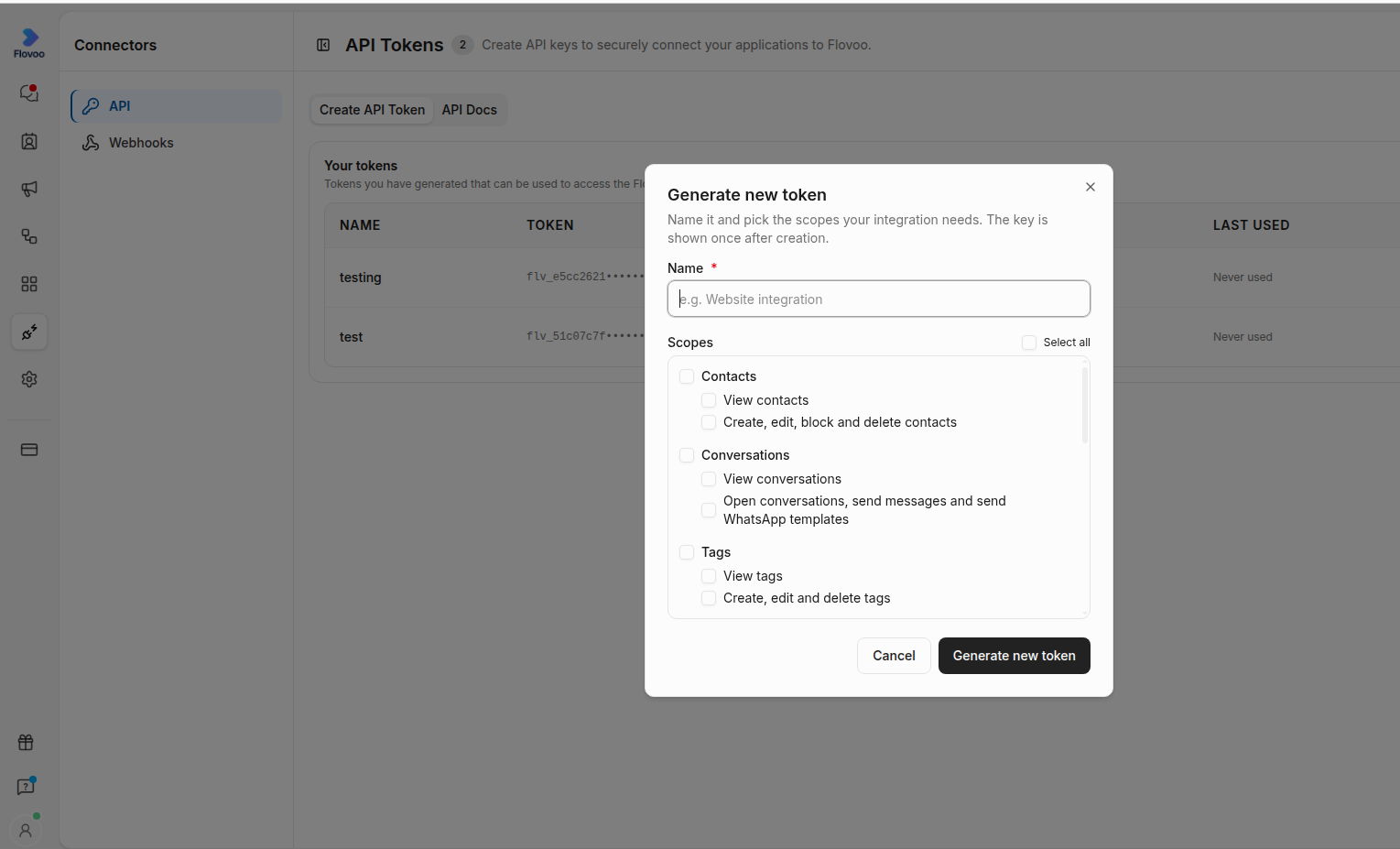The width and height of the screenshot is (1400, 849).
Task: Click the Flovoo logo icon
Action: coord(29,43)
